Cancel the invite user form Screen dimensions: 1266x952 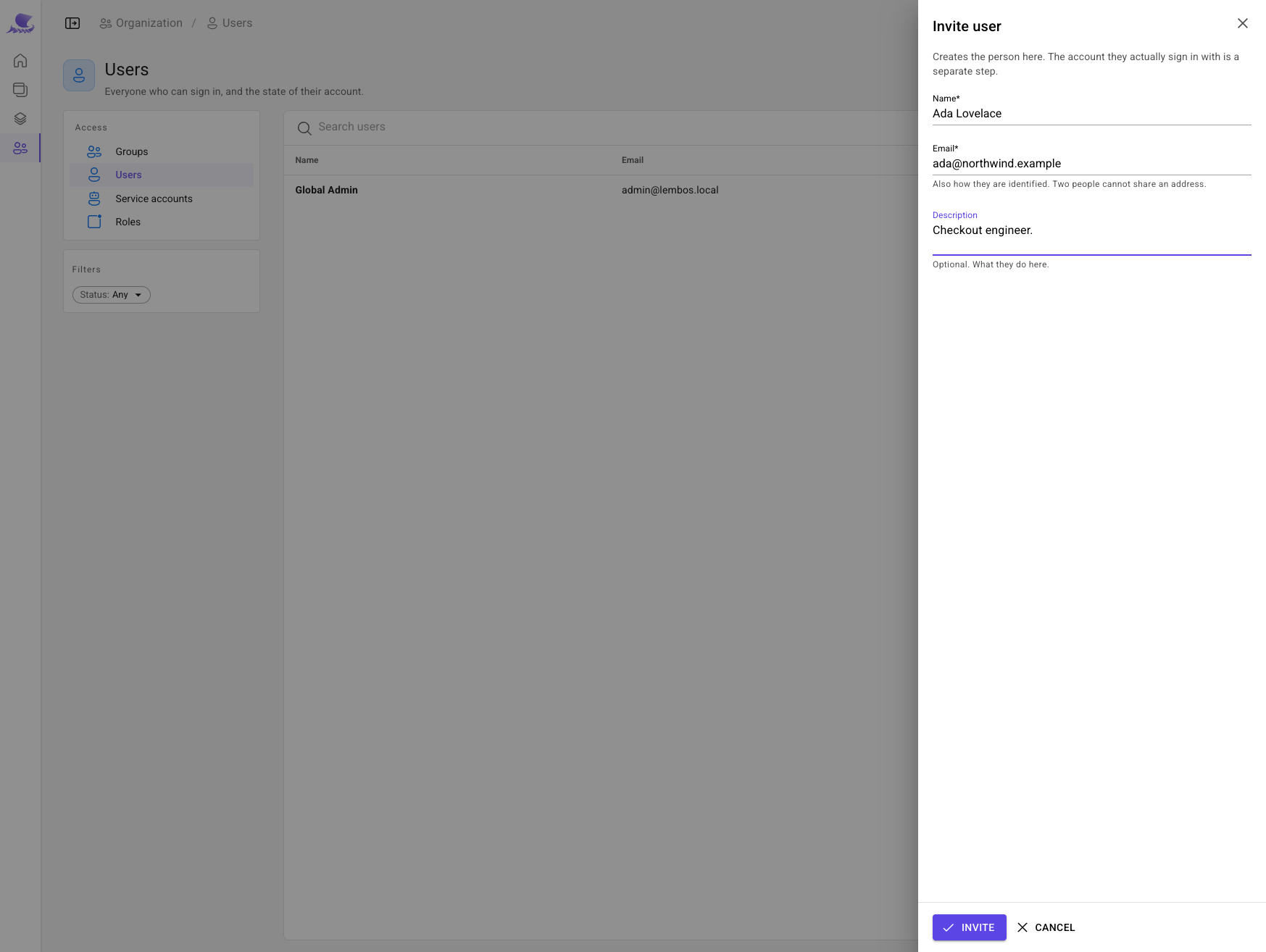pyautogui.click(x=1046, y=927)
